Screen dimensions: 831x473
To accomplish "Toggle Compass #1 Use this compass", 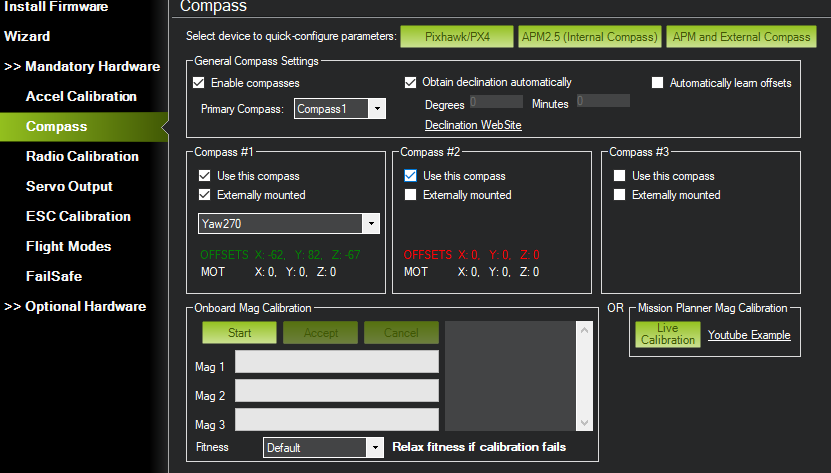I will [x=205, y=176].
